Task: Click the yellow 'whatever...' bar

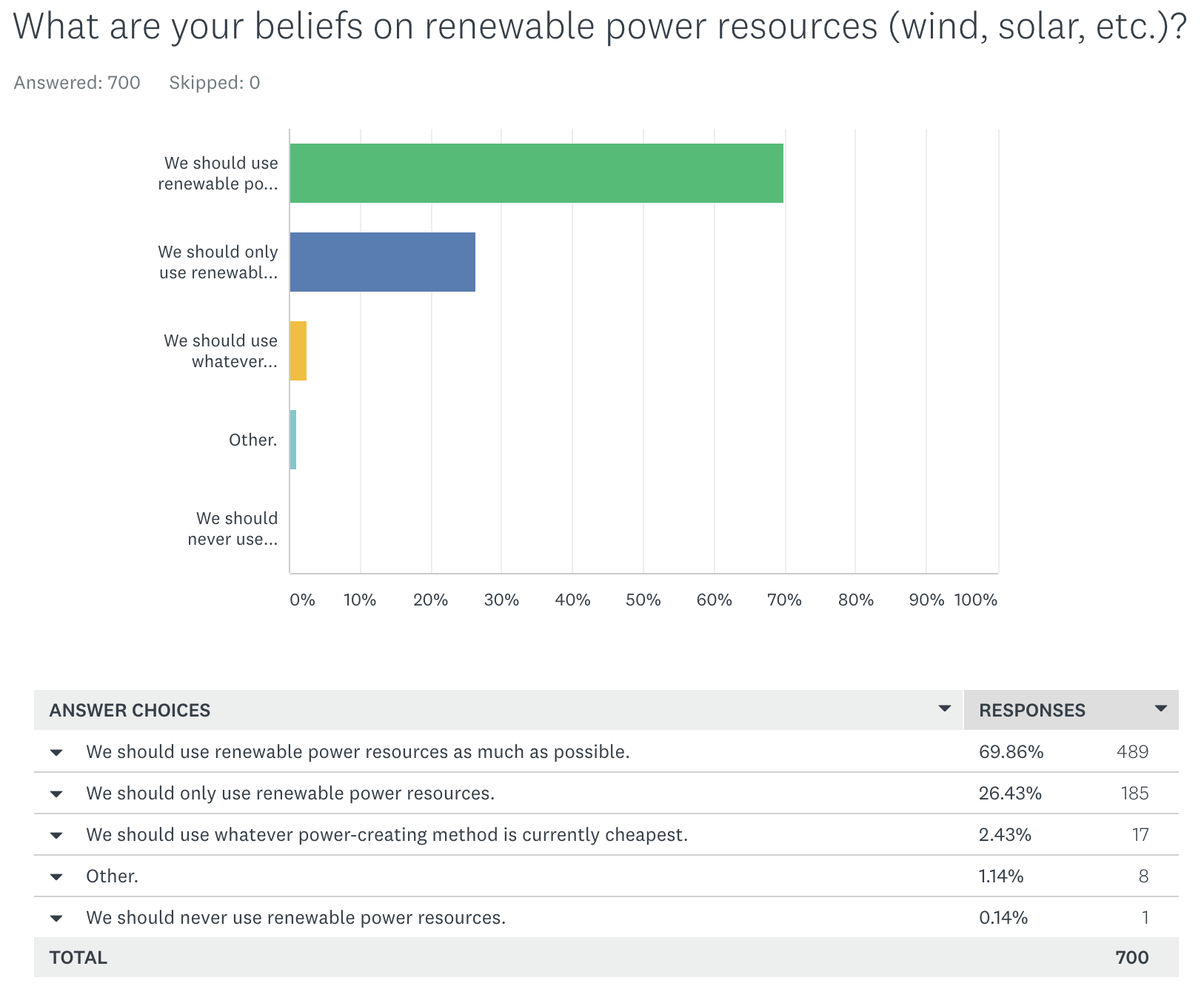Action: [x=298, y=351]
